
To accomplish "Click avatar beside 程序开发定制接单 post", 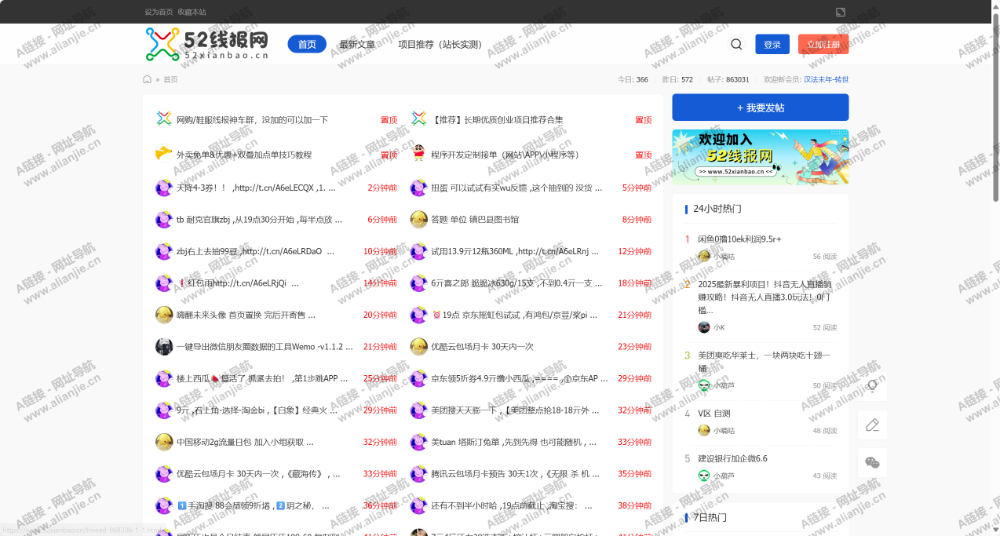I will [x=418, y=154].
